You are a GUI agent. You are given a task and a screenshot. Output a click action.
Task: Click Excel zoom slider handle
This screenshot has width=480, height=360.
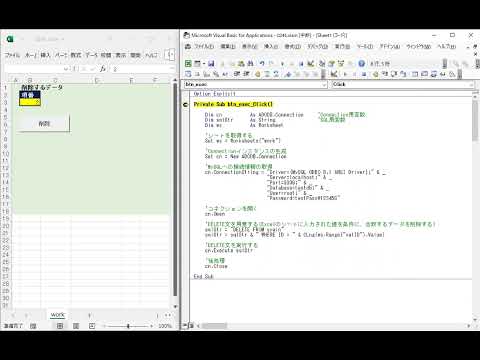pyautogui.click(x=128, y=326)
